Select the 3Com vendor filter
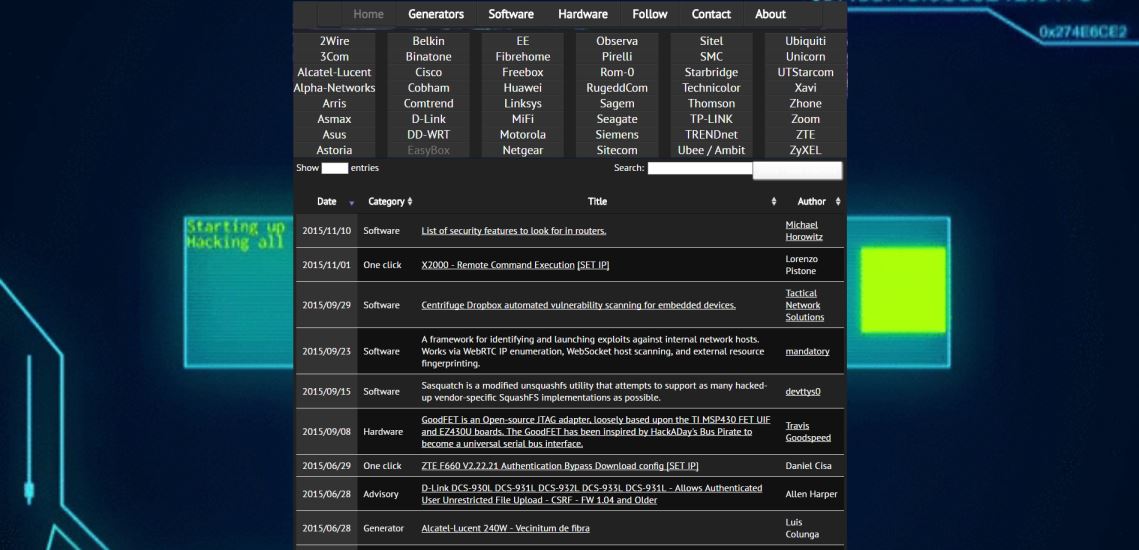1139x550 pixels. pos(334,57)
